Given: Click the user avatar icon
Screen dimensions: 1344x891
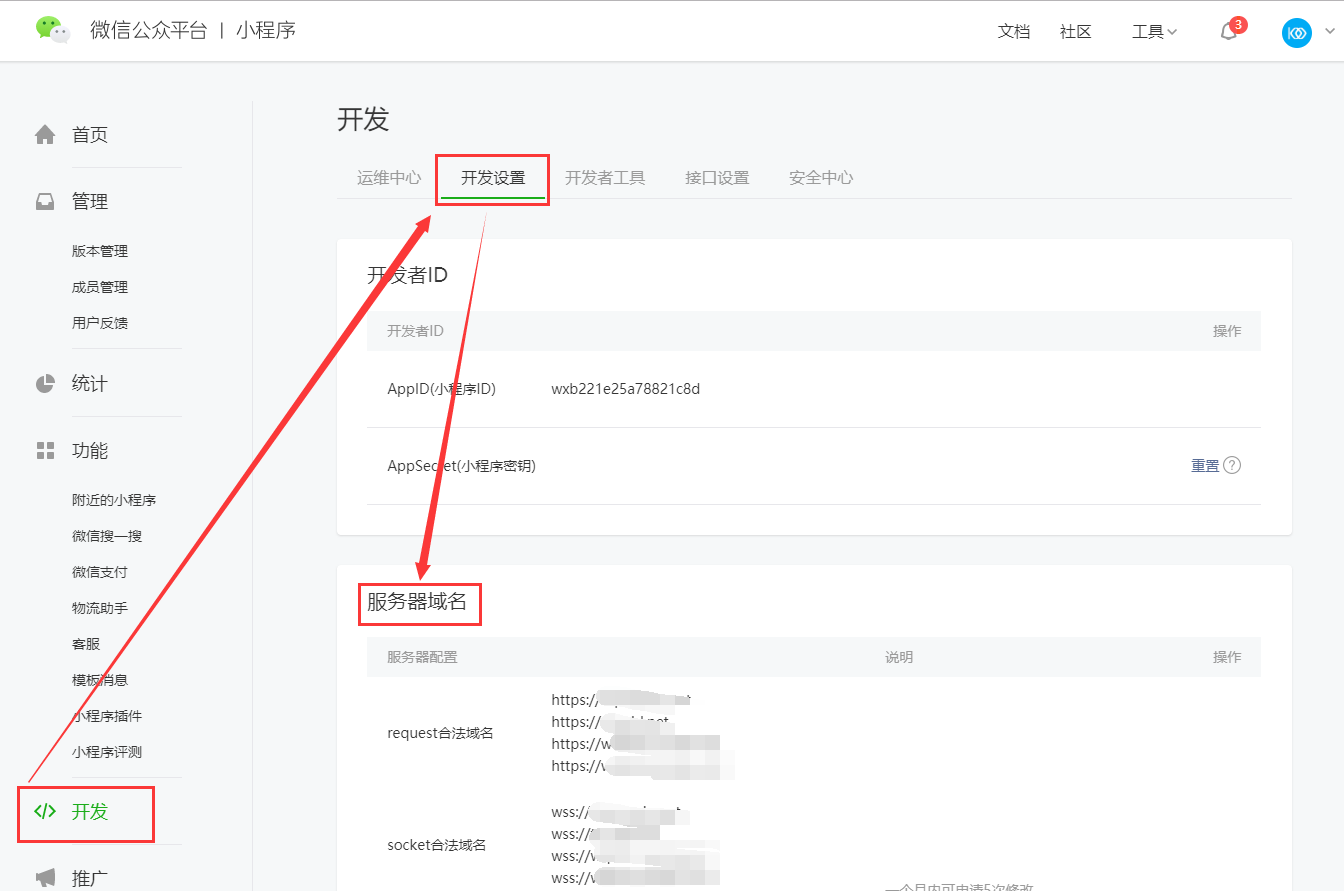Looking at the screenshot, I should [x=1296, y=33].
